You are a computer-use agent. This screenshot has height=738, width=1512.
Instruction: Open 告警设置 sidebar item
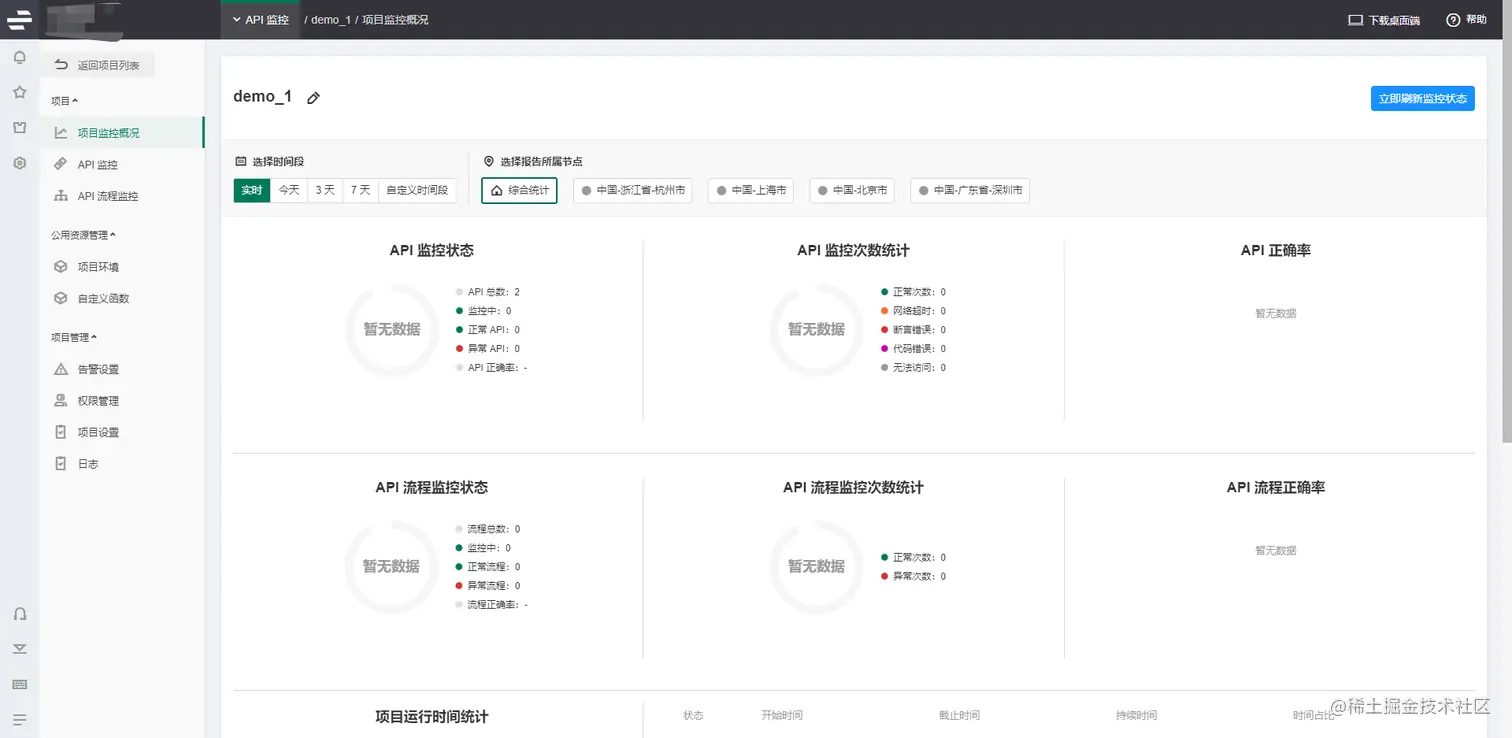pyautogui.click(x=122, y=369)
